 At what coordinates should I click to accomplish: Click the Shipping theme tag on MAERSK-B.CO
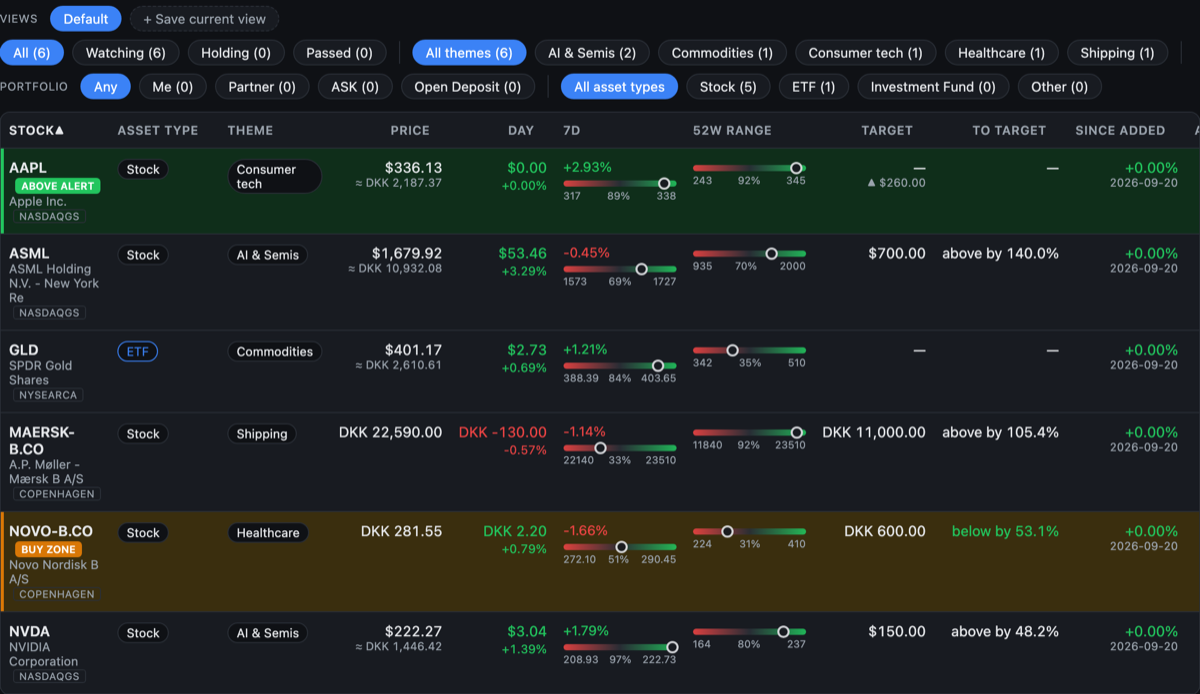tap(262, 434)
